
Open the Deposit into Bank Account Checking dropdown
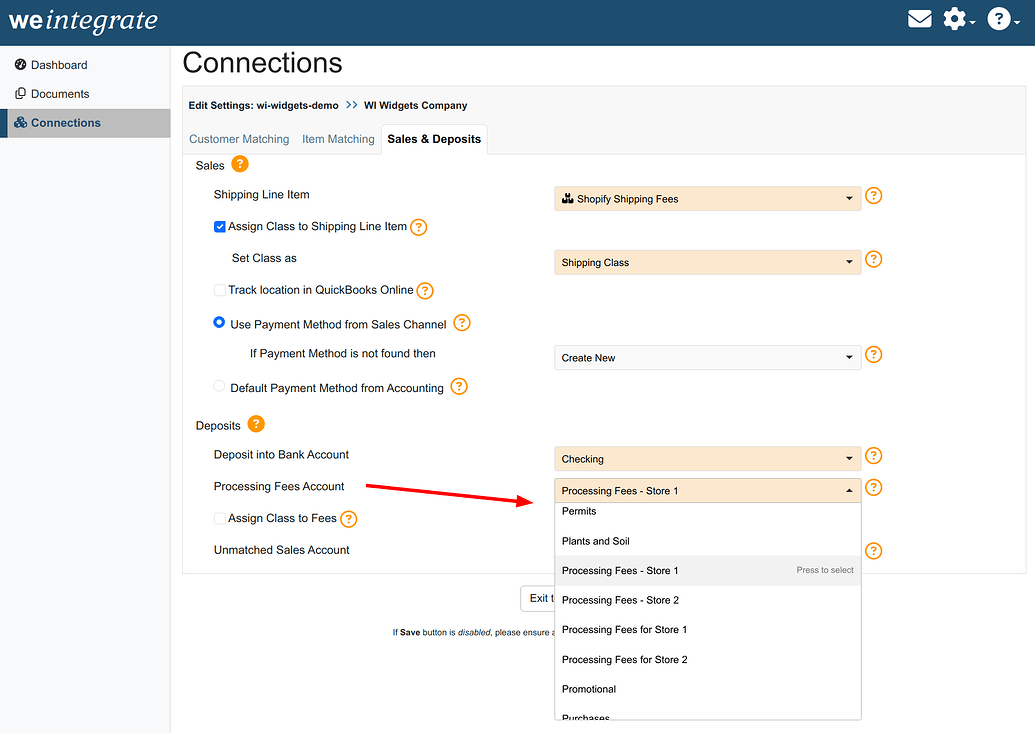click(x=707, y=459)
